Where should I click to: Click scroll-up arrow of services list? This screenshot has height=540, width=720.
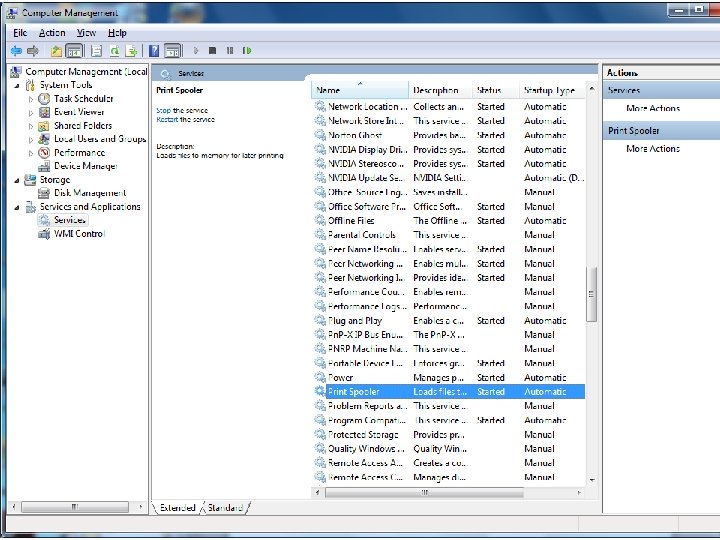[x=592, y=88]
